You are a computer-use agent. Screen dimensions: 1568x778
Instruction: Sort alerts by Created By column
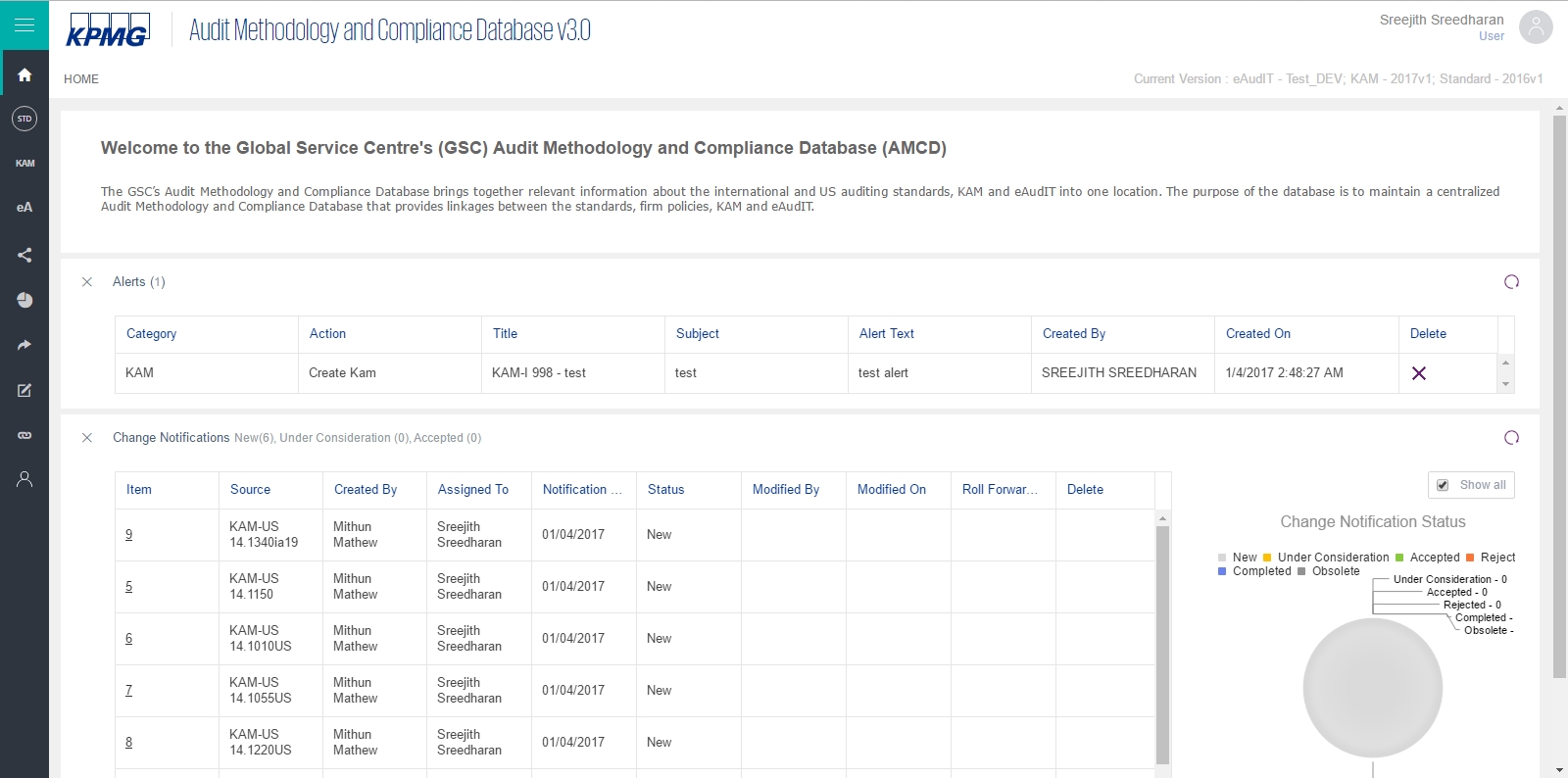pos(1073,334)
